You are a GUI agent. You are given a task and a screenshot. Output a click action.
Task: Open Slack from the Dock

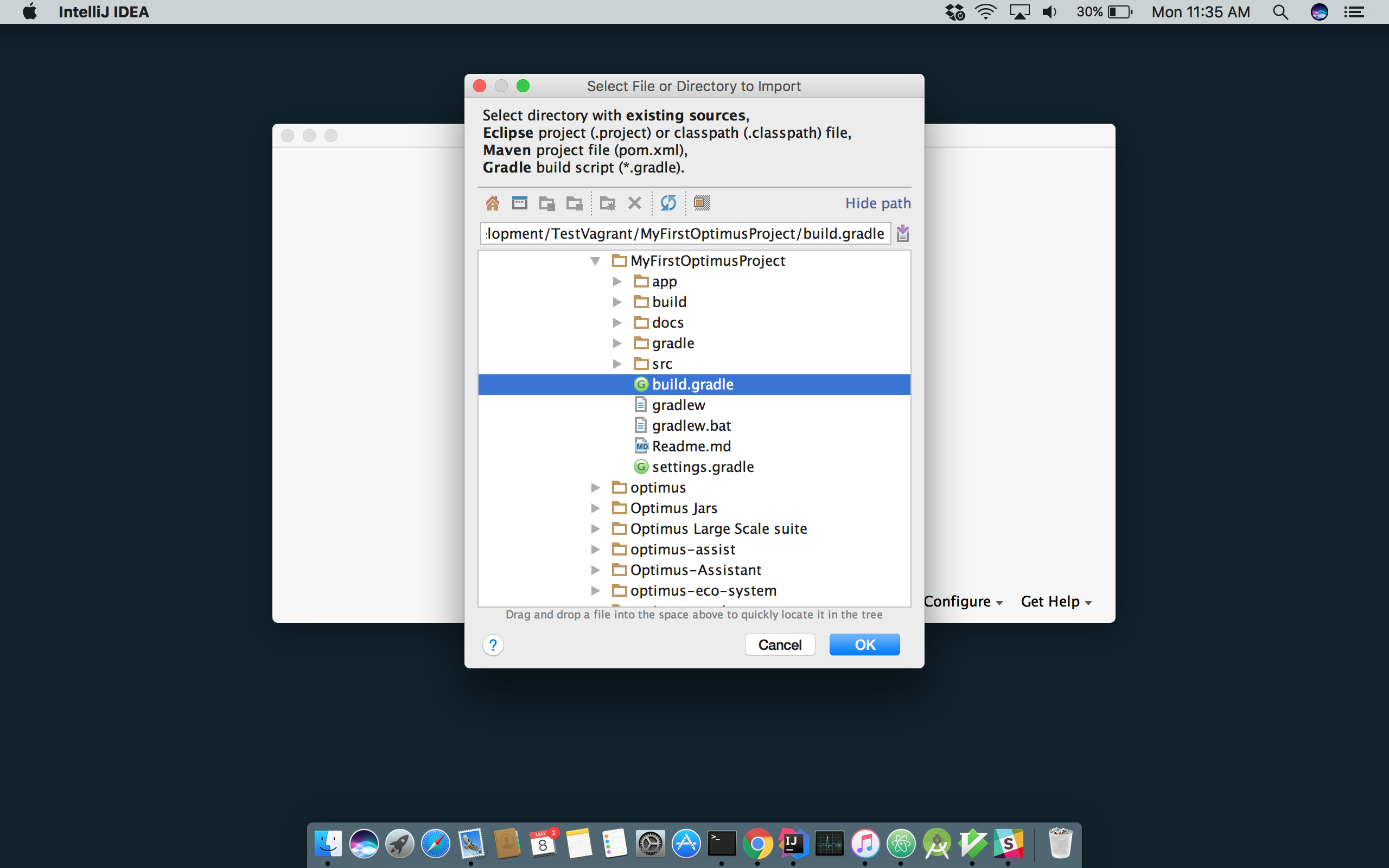pos(1009,844)
